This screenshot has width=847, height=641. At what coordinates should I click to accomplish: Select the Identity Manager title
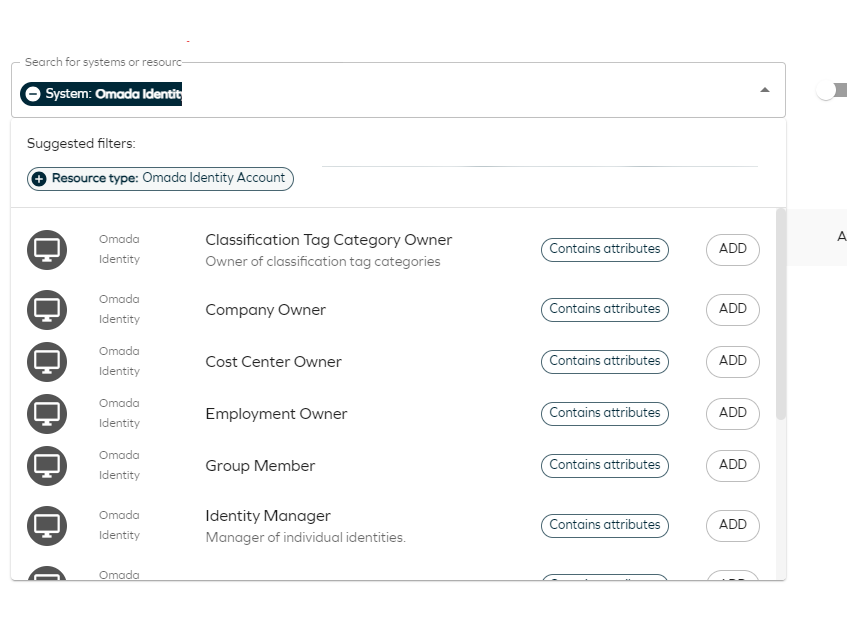coord(268,516)
